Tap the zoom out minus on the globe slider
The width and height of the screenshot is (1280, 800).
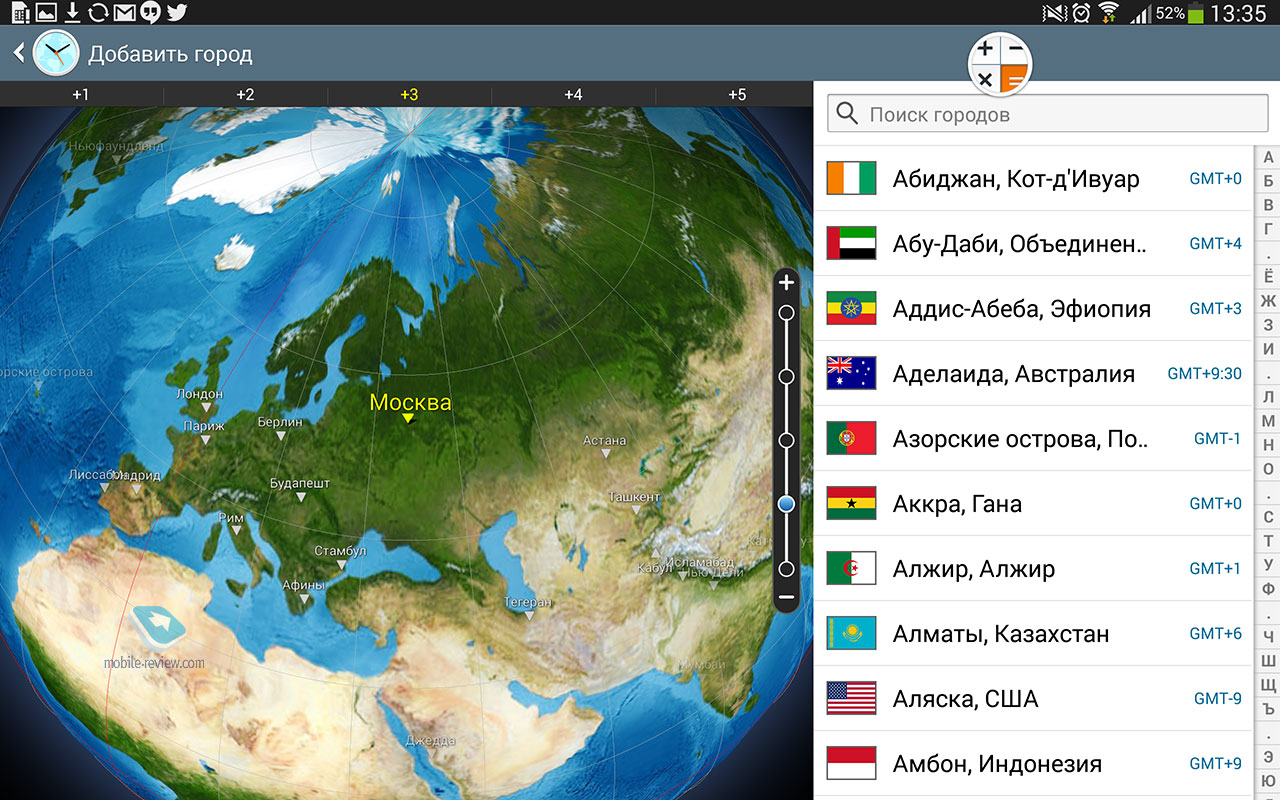tap(786, 597)
